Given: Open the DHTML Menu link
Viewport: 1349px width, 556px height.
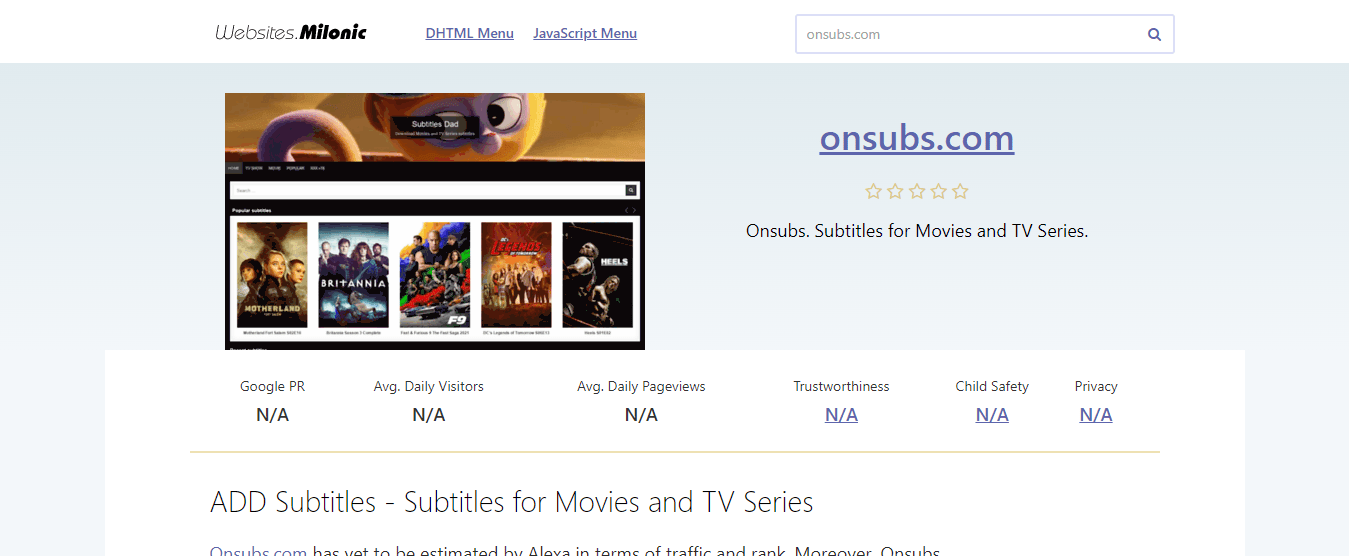Looking at the screenshot, I should click(x=470, y=33).
